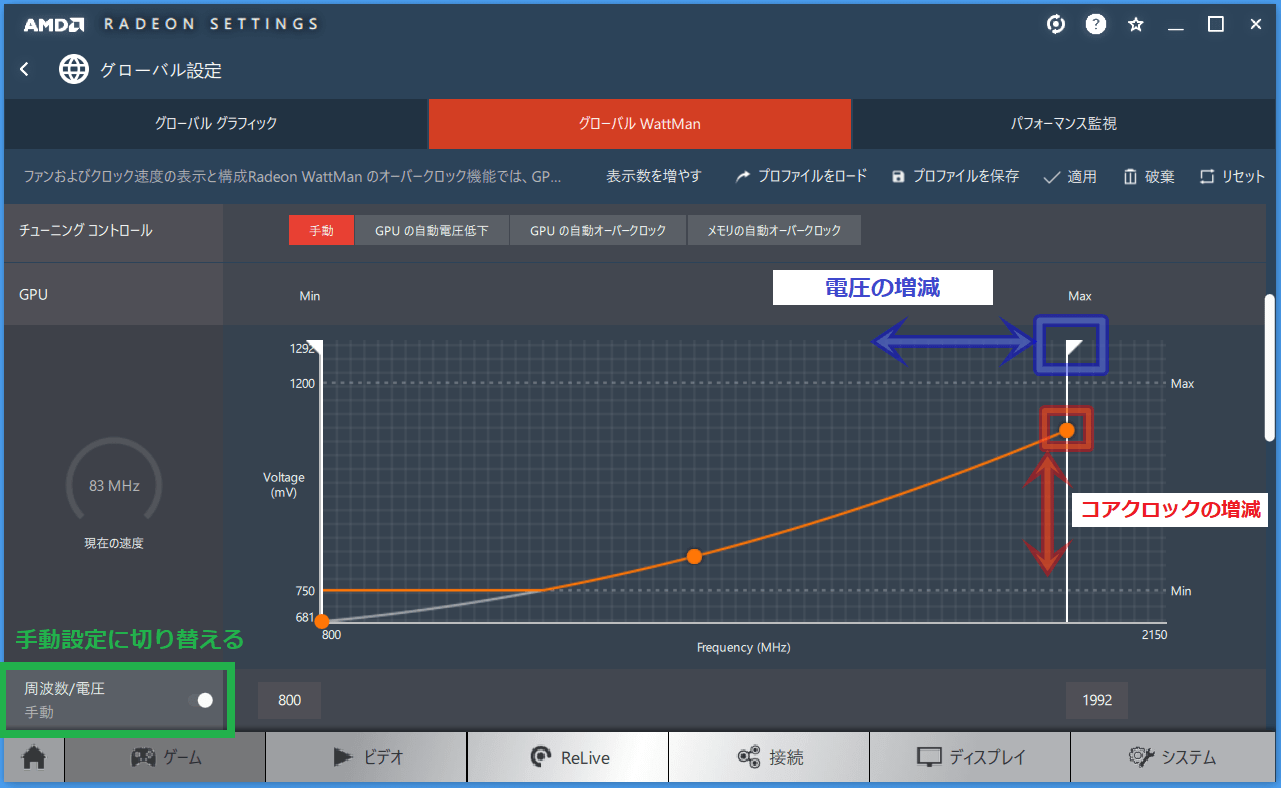Select GPU の自動オーバークロック mode

pos(598,230)
